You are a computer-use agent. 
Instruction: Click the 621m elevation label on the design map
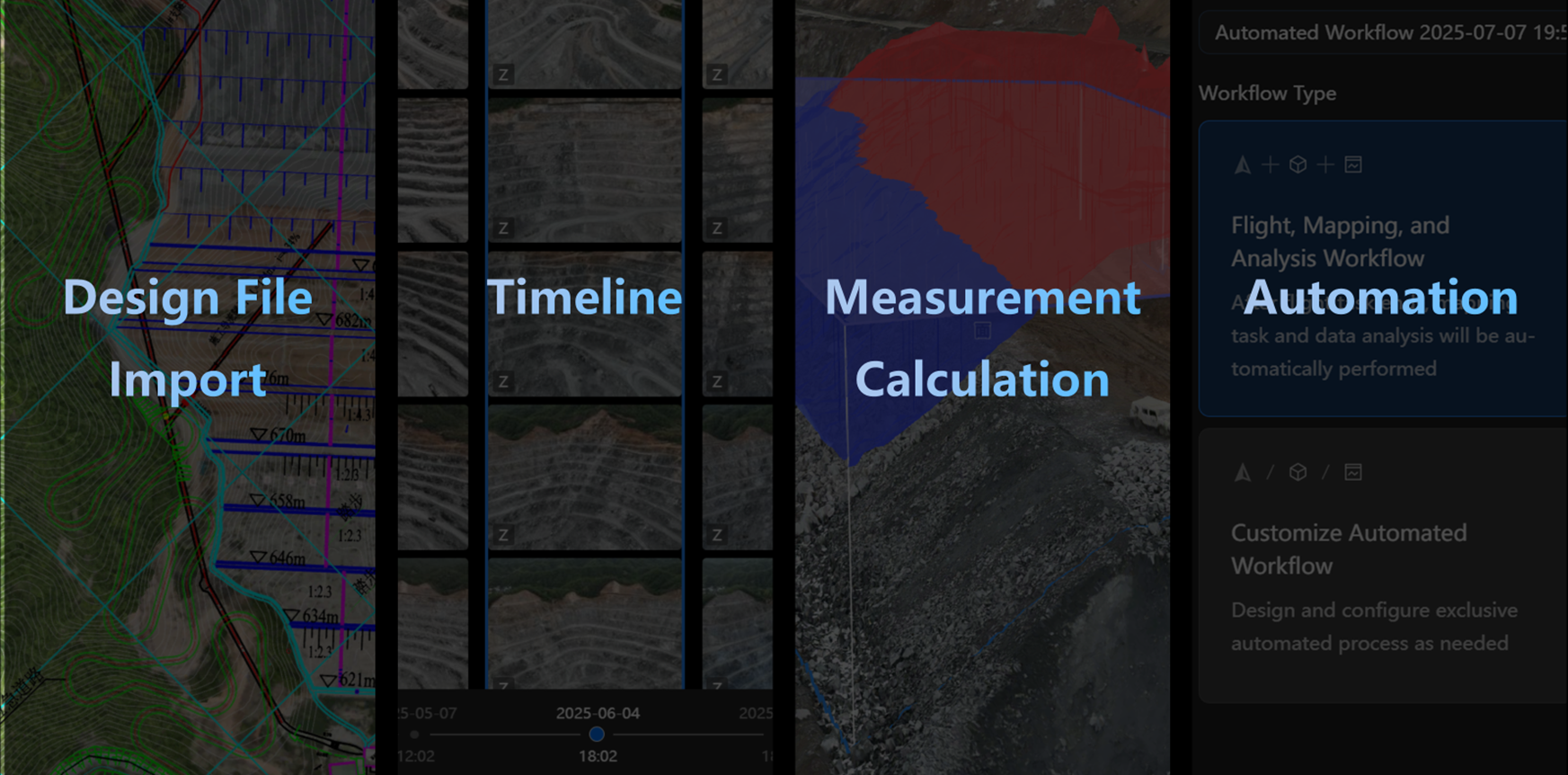coord(357,680)
